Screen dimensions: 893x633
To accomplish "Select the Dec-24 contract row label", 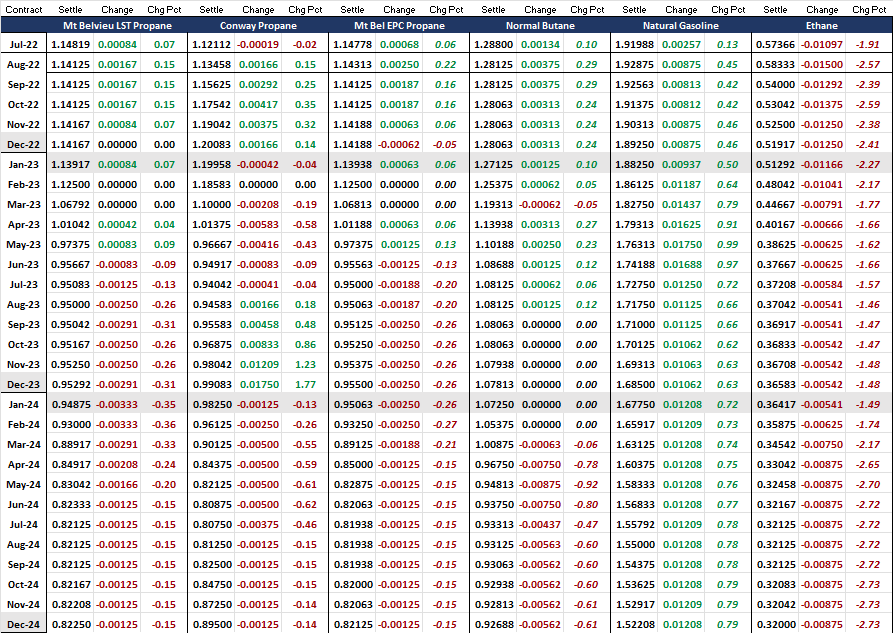I will tap(23, 624).
